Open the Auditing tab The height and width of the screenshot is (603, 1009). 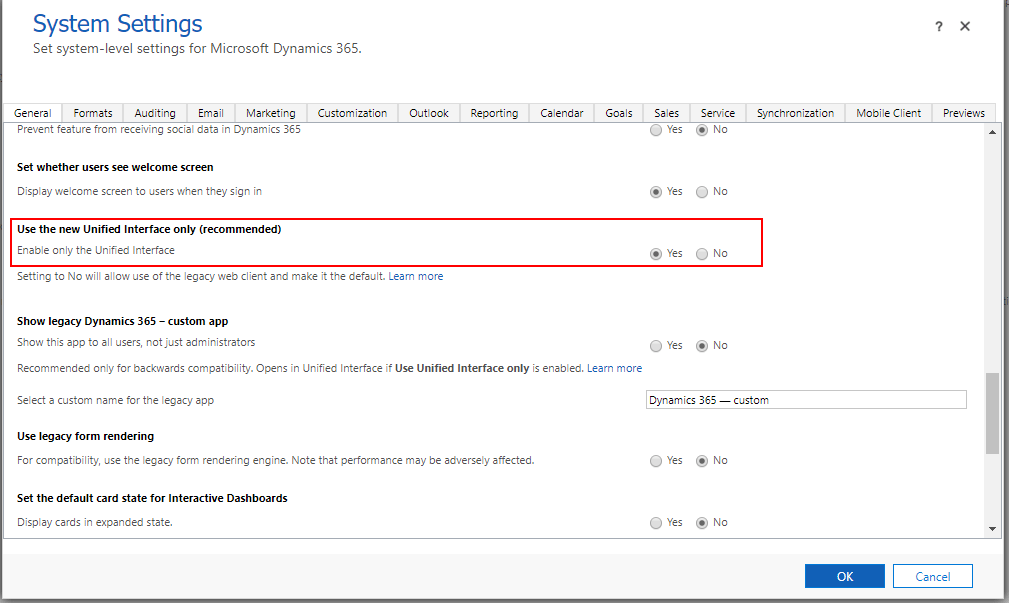click(x=155, y=113)
